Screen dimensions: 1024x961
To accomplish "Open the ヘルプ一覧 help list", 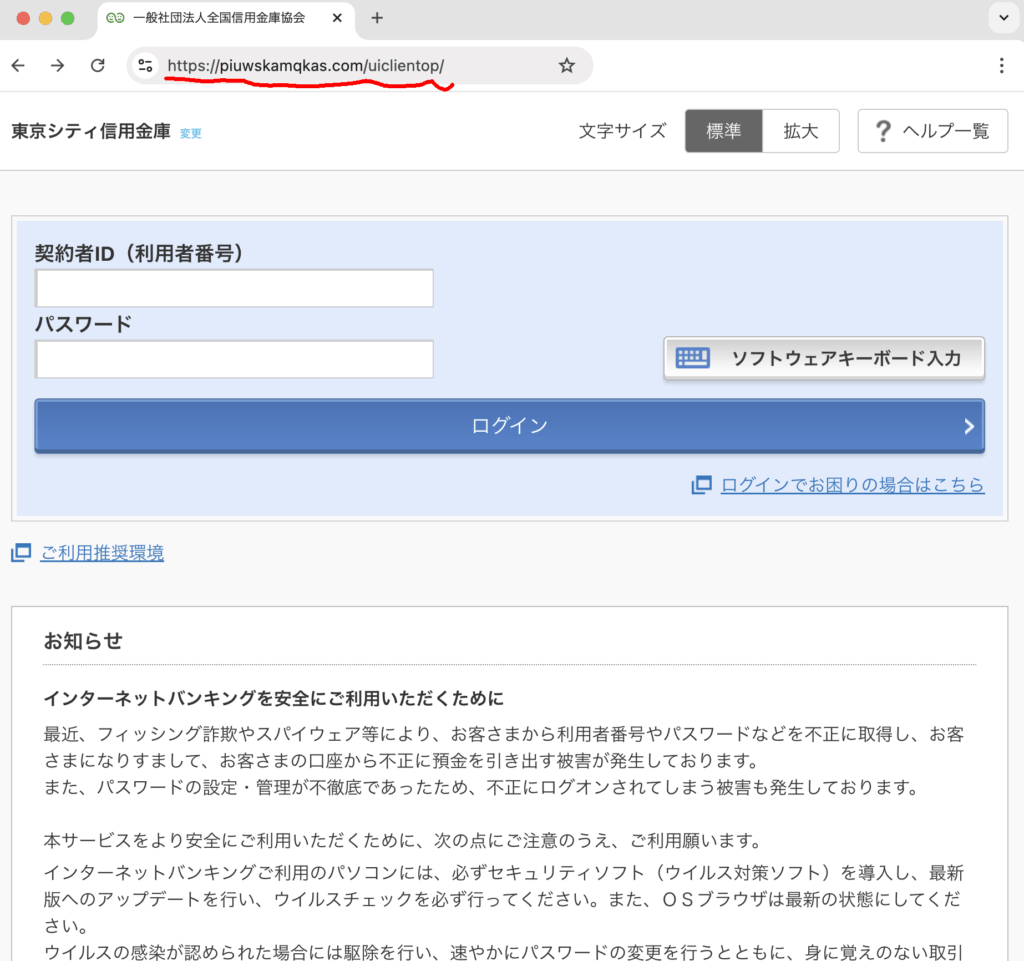I will [x=932, y=131].
